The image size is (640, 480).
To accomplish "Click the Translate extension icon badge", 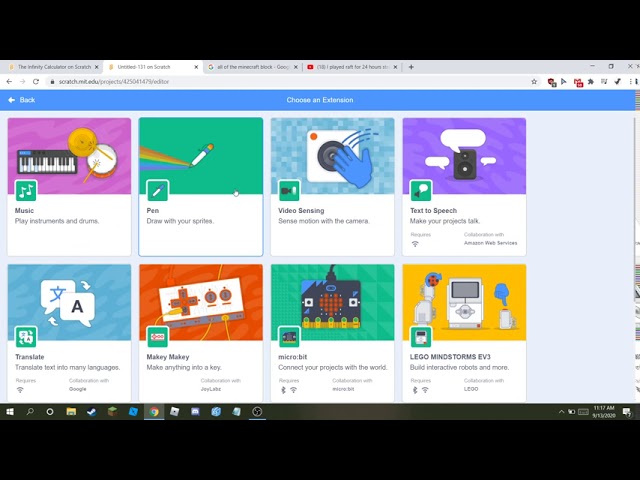I will click(x=26, y=336).
